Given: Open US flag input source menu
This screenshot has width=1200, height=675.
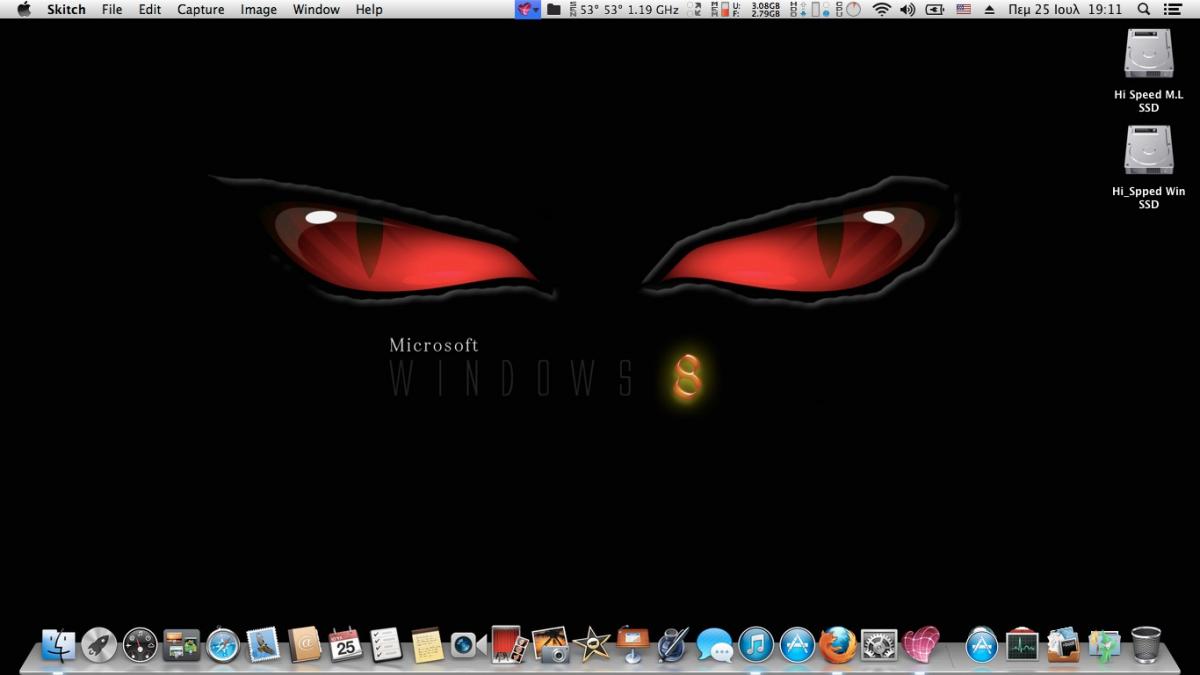Looking at the screenshot, I should (963, 9).
